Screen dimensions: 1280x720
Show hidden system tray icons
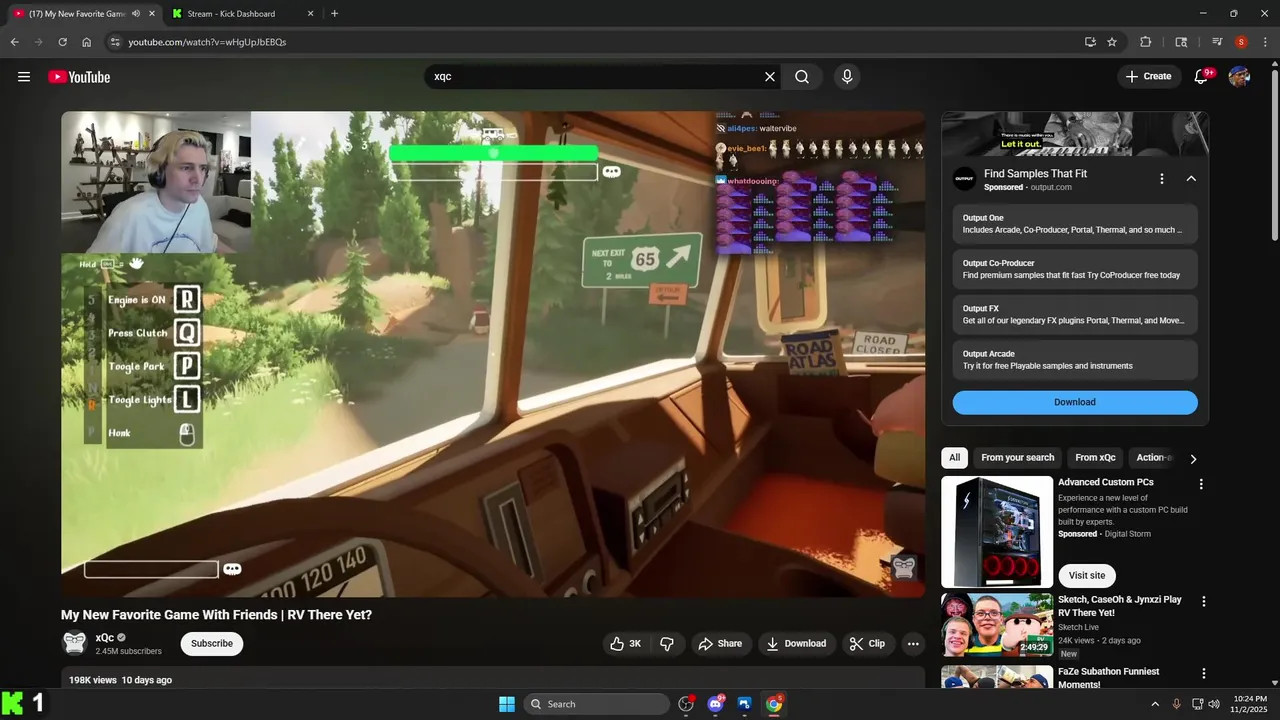(1155, 704)
